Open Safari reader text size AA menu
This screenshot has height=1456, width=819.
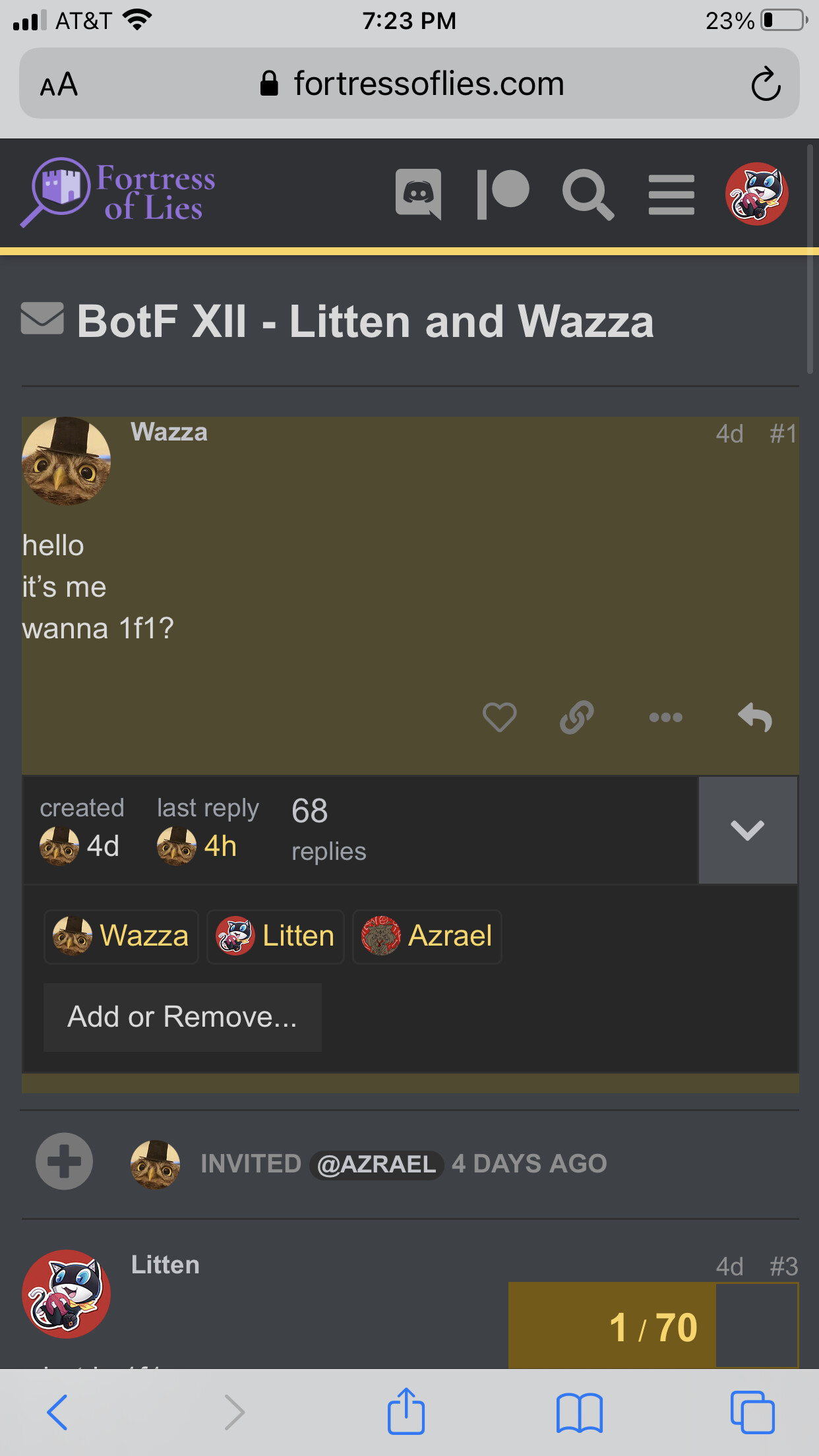(x=59, y=84)
